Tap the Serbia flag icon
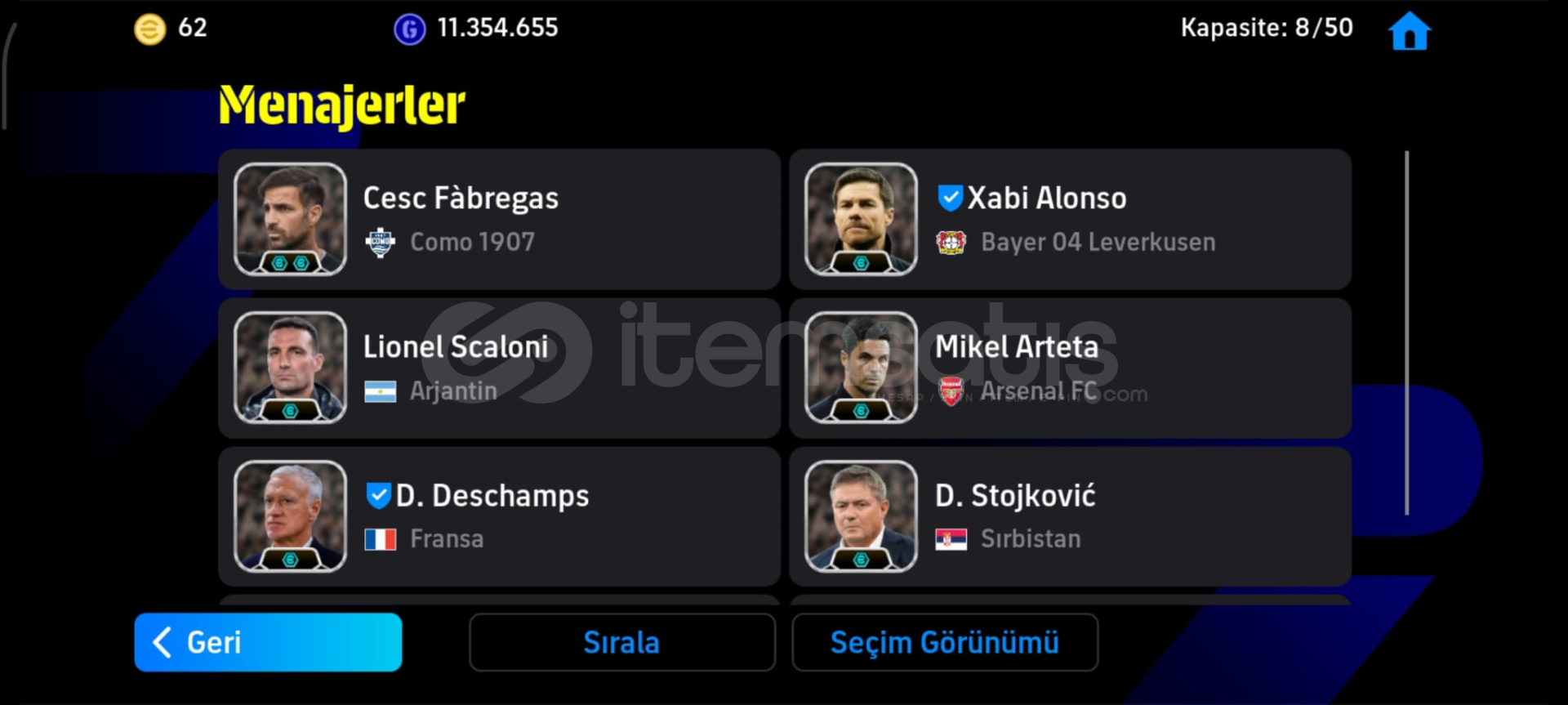The height and width of the screenshot is (705, 1568). pos(951,539)
